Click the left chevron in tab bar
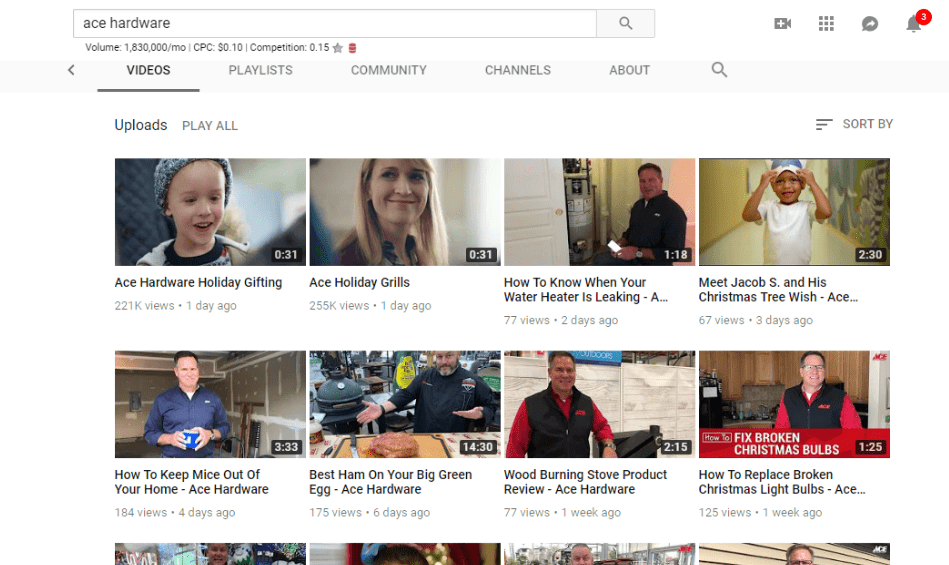 tap(71, 70)
